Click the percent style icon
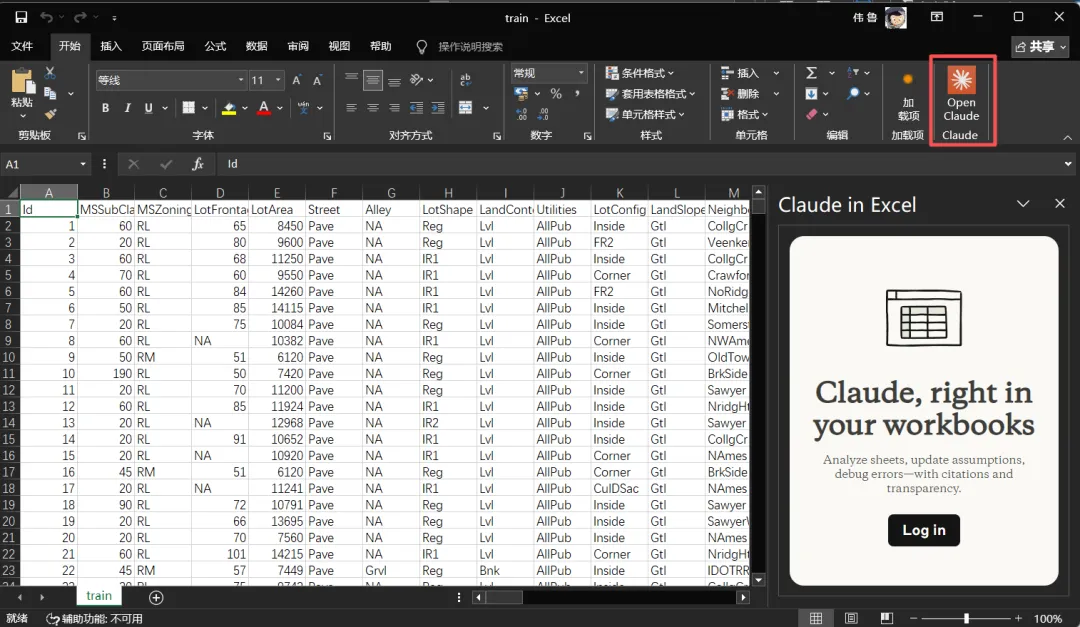 [x=556, y=94]
